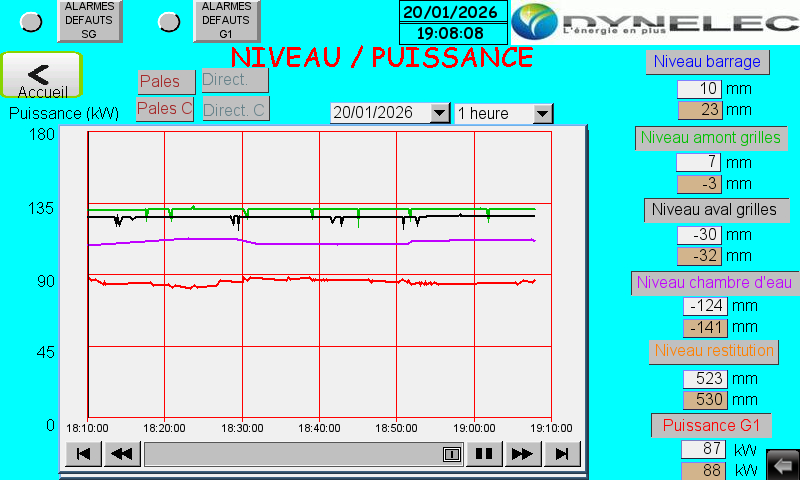Select the Direct. C curve
The image size is (800, 480).
point(235,109)
